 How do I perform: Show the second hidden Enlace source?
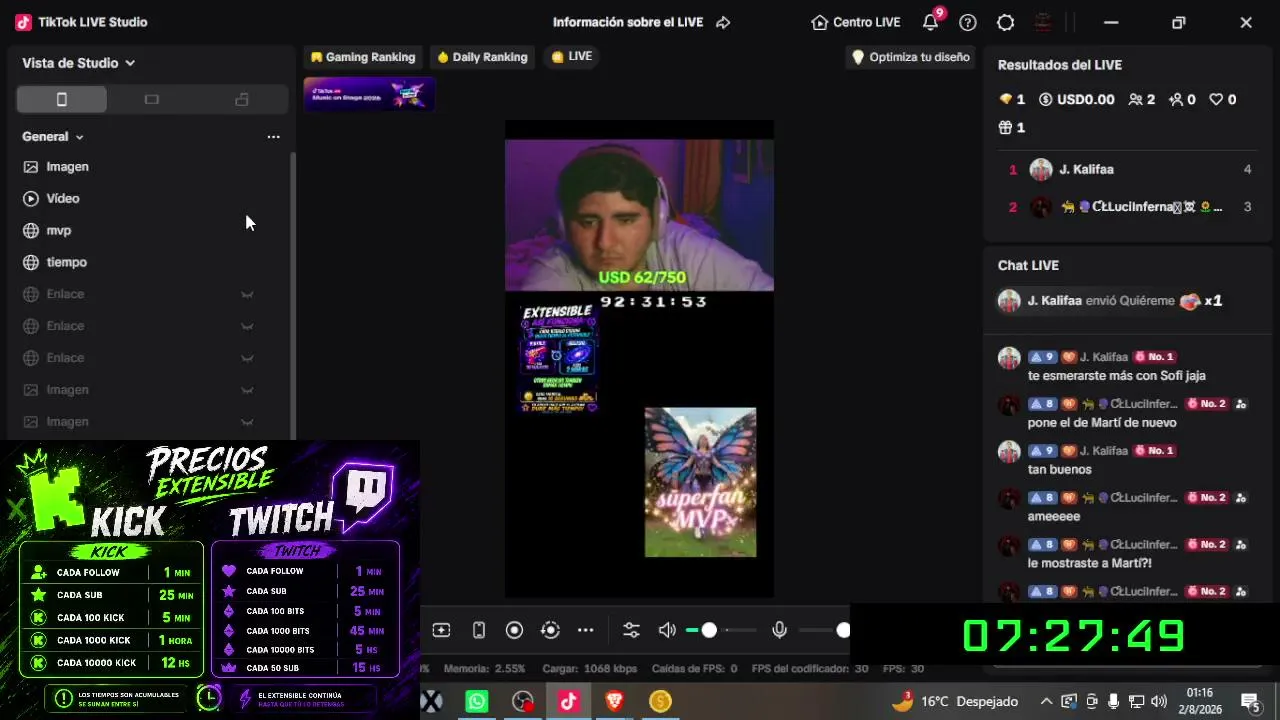pyautogui.click(x=247, y=326)
